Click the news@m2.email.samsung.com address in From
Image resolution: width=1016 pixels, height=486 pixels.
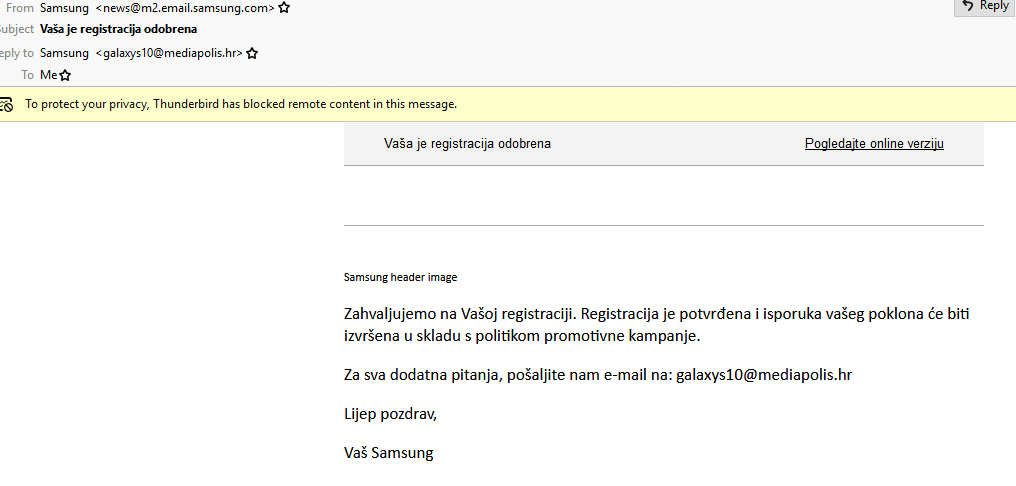pos(185,8)
